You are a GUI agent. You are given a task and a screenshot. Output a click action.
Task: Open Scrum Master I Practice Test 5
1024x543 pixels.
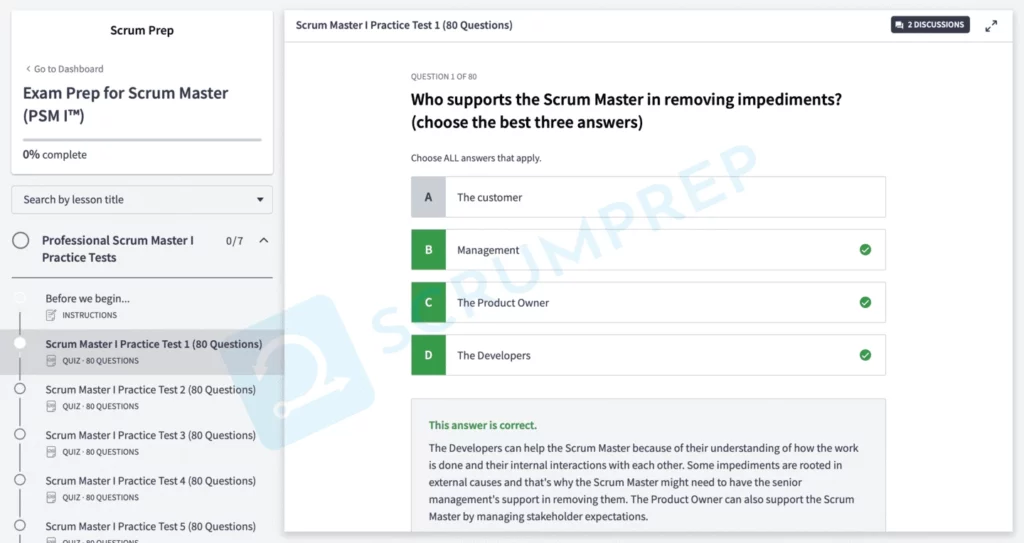pos(150,526)
